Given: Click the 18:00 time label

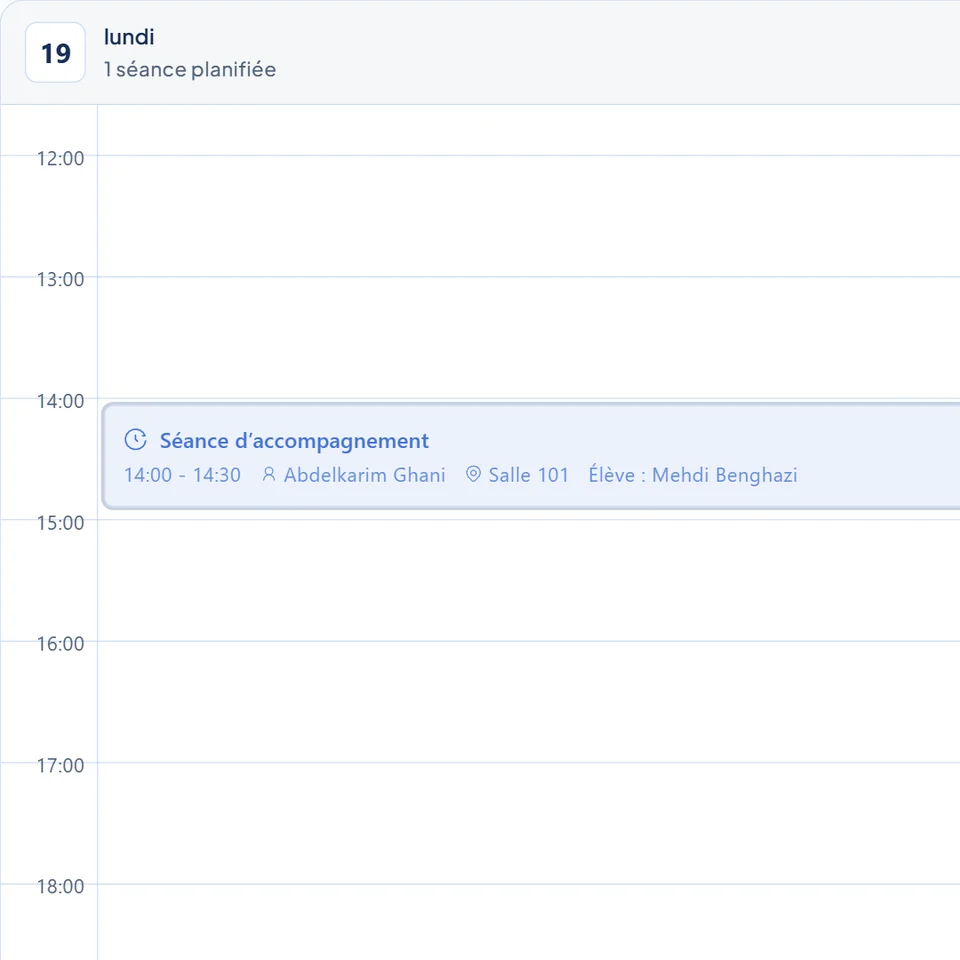Looking at the screenshot, I should tap(61, 887).
